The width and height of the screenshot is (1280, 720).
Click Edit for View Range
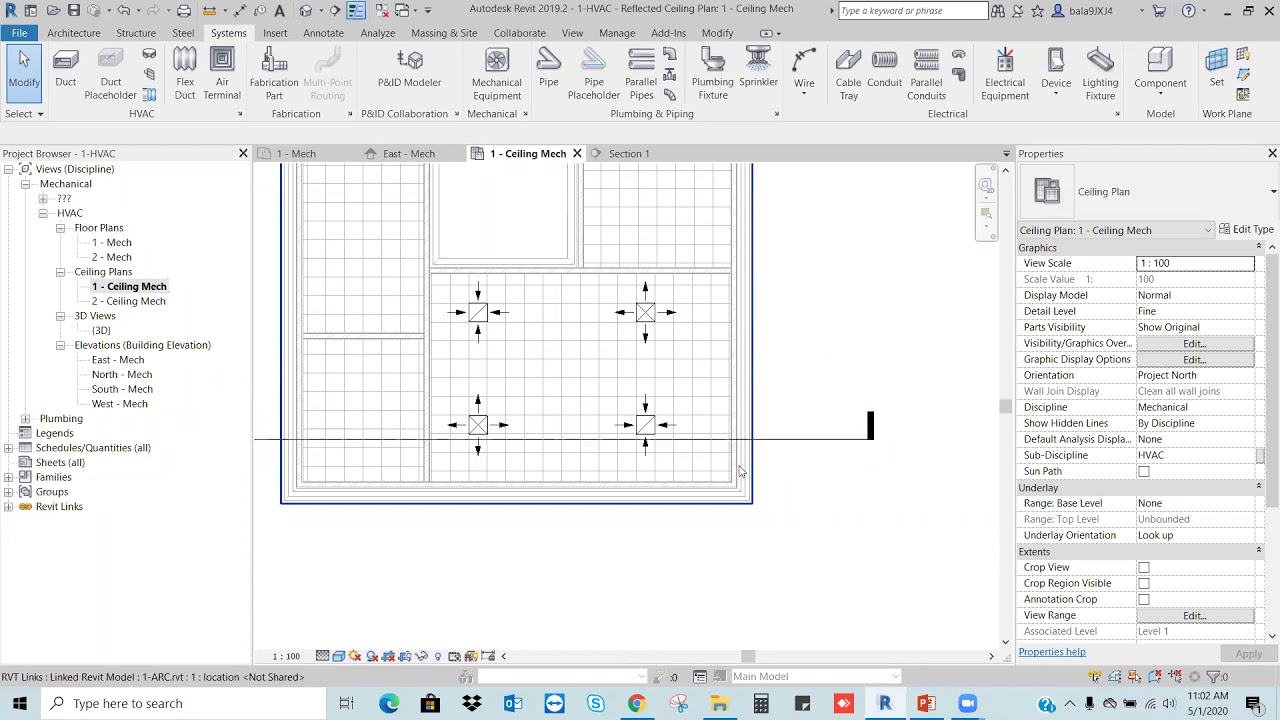click(x=1195, y=616)
